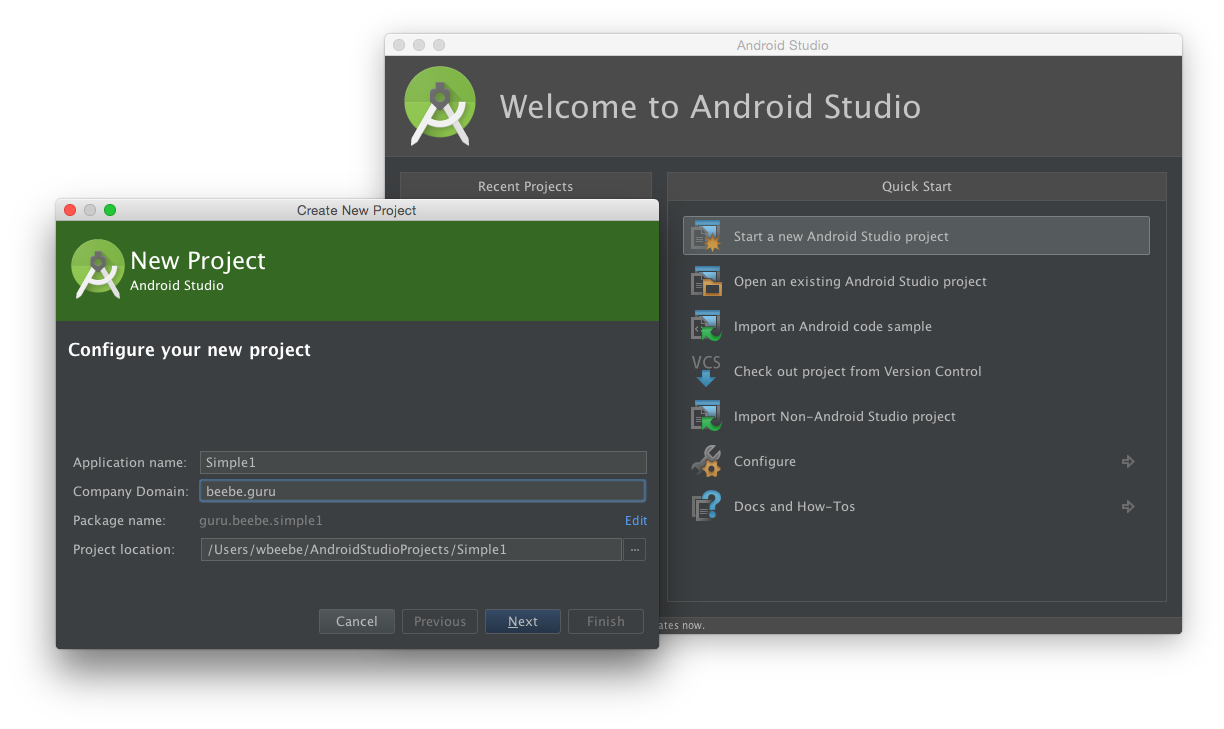Viewport: 1224px width, 729px height.
Task: Click the Android Studio logo in the New Project header
Action: point(97,269)
